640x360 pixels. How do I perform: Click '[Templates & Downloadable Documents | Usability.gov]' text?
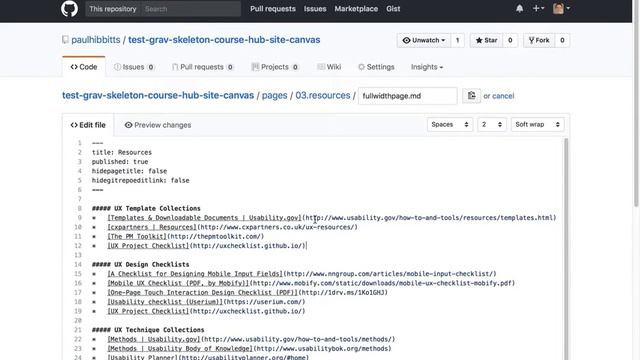pyautogui.click(x=204, y=218)
